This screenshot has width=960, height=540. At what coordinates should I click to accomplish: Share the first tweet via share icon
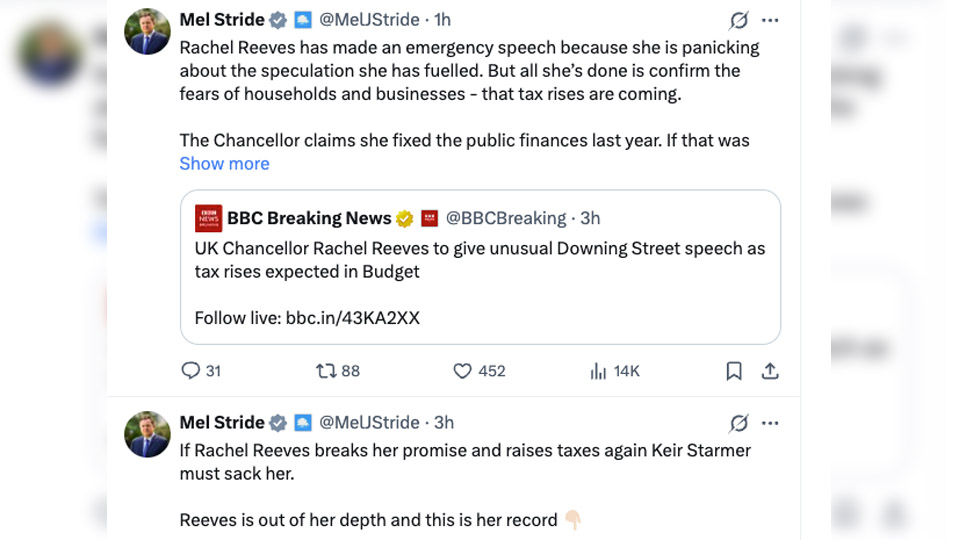point(770,371)
